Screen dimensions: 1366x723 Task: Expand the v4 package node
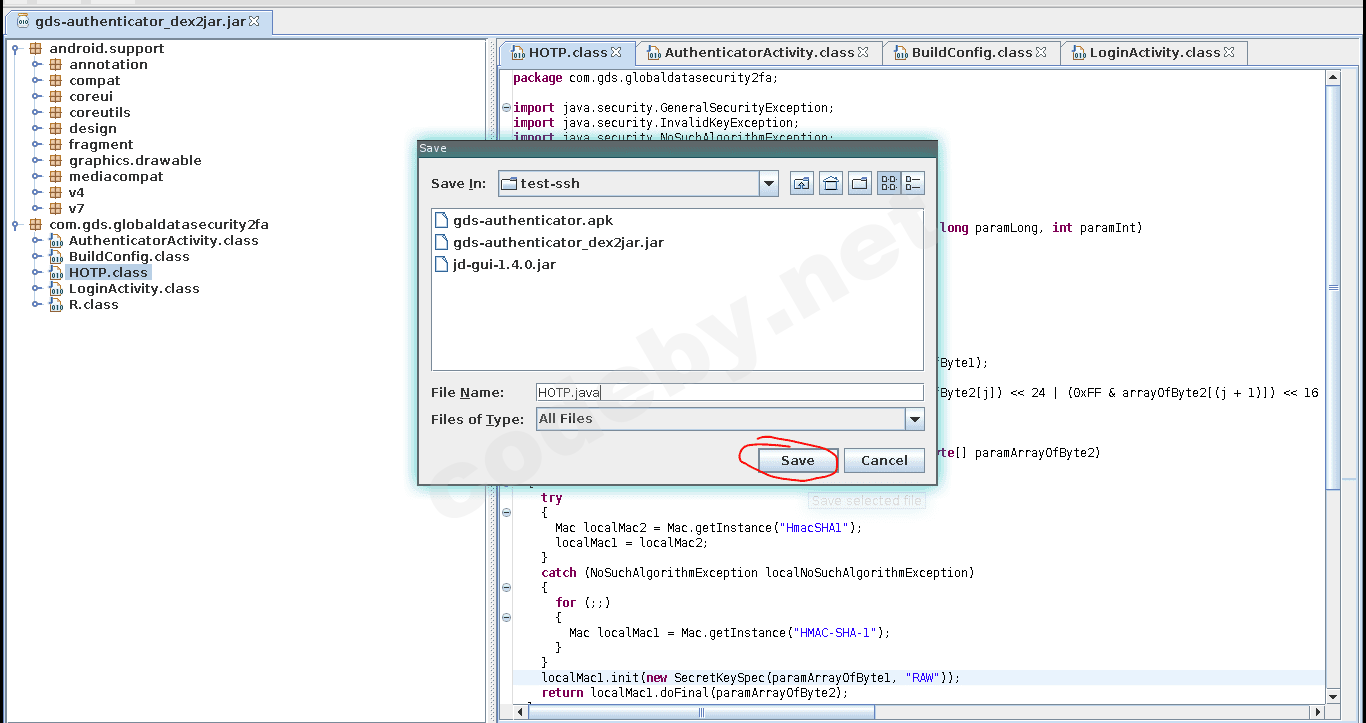[37, 192]
